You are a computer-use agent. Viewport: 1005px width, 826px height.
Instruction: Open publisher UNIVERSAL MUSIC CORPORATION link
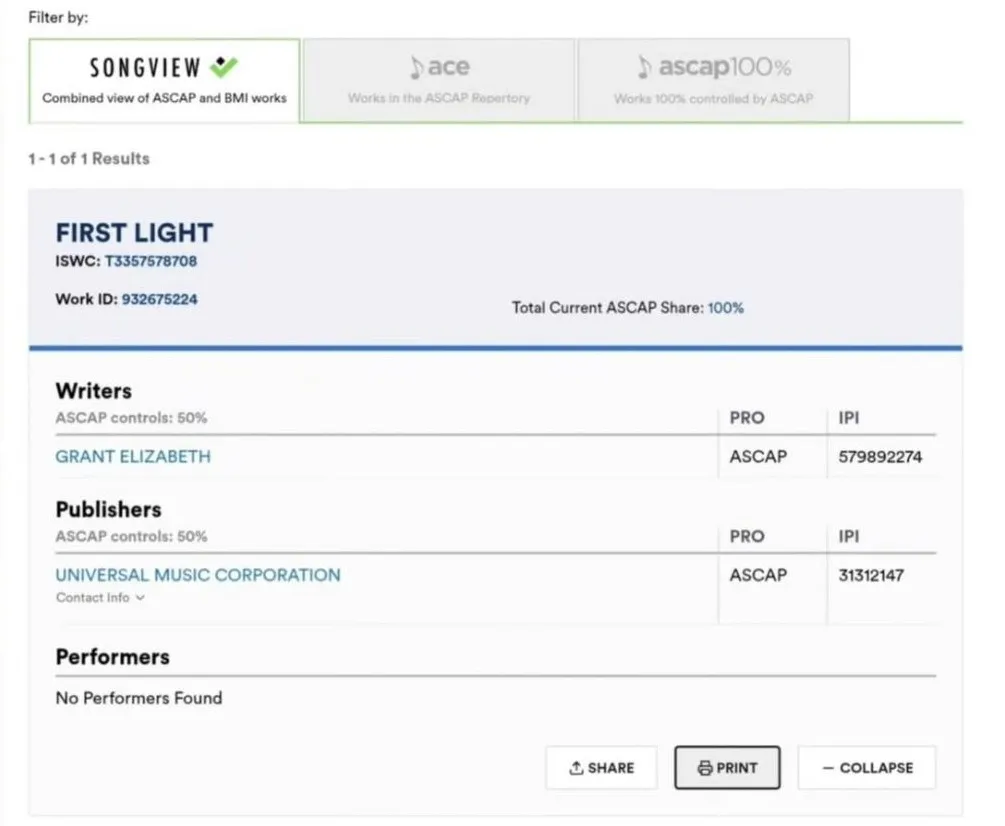[x=198, y=575]
